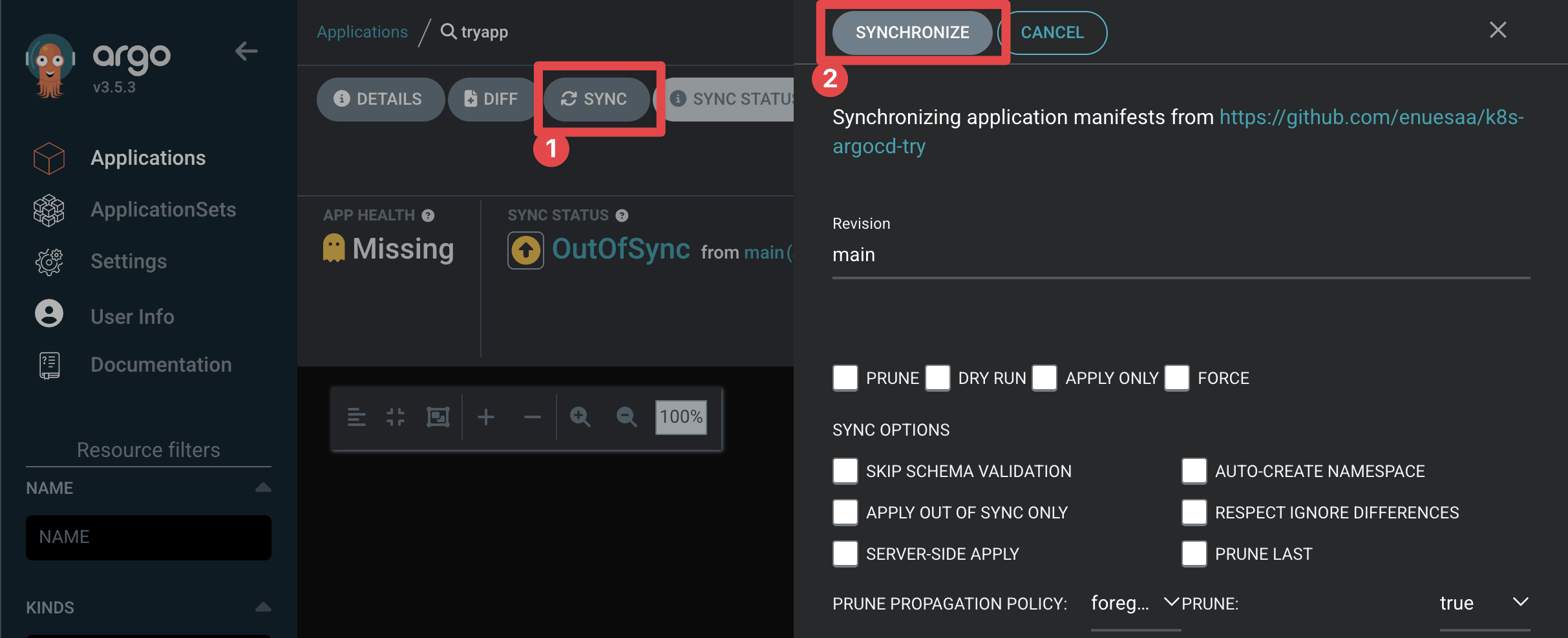Click the align-left layout icon in toolbar
Screen dimensions: 1568x638
356,417
